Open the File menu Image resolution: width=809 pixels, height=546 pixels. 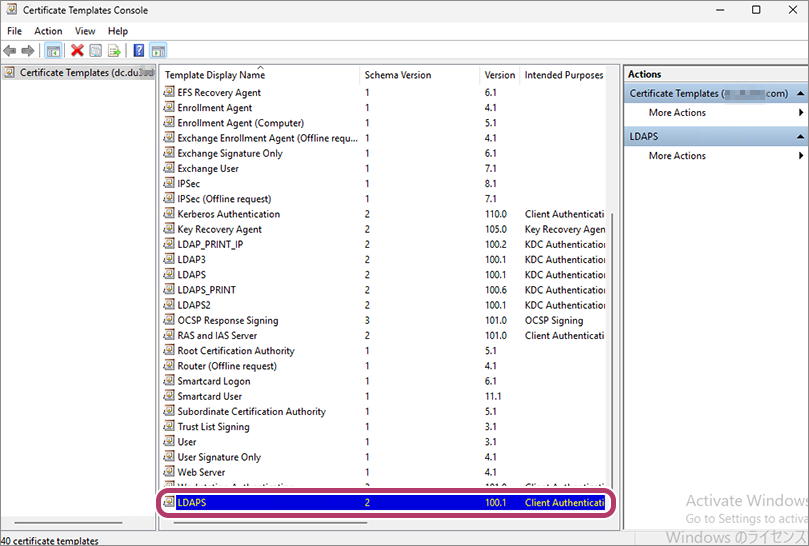click(x=14, y=31)
